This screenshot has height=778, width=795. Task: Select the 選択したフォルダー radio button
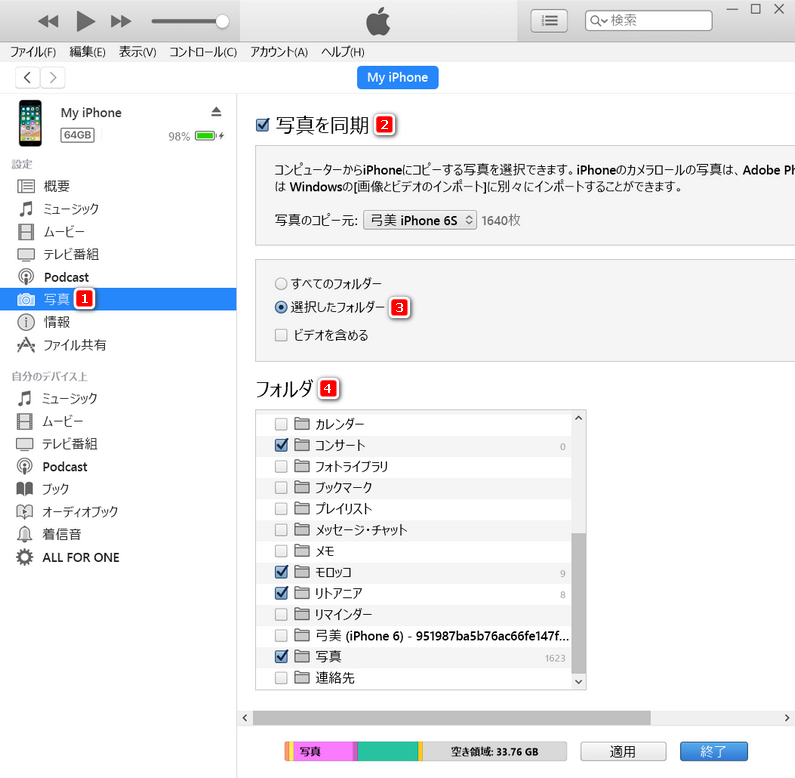tap(280, 307)
